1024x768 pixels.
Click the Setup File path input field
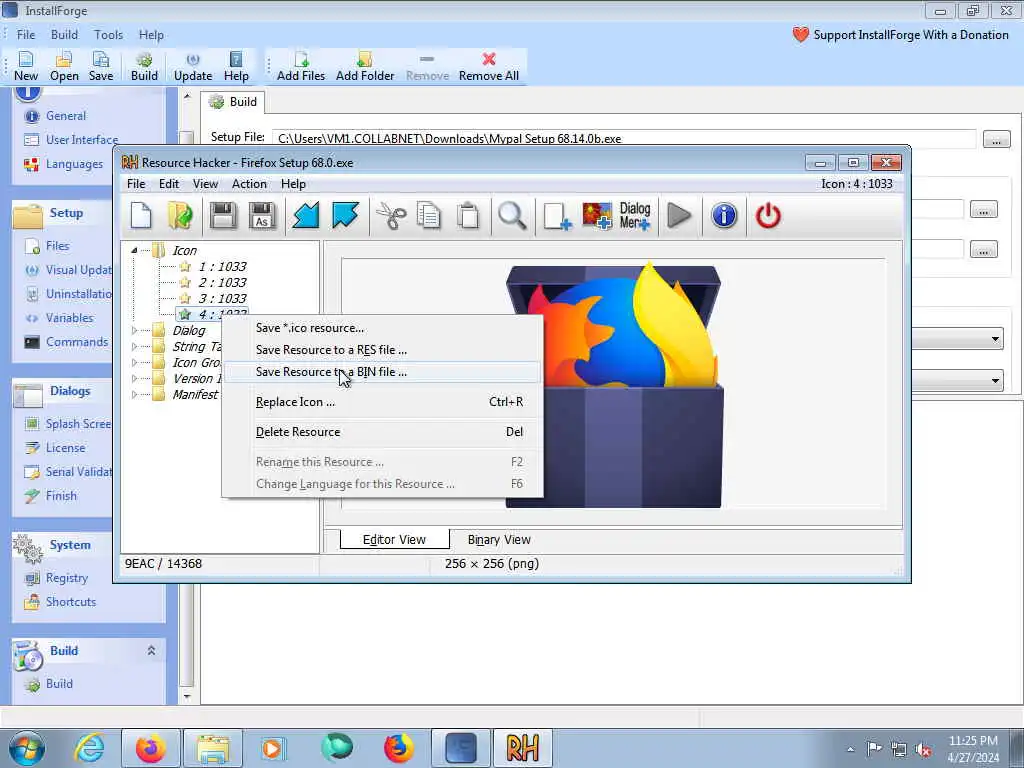[x=624, y=138]
